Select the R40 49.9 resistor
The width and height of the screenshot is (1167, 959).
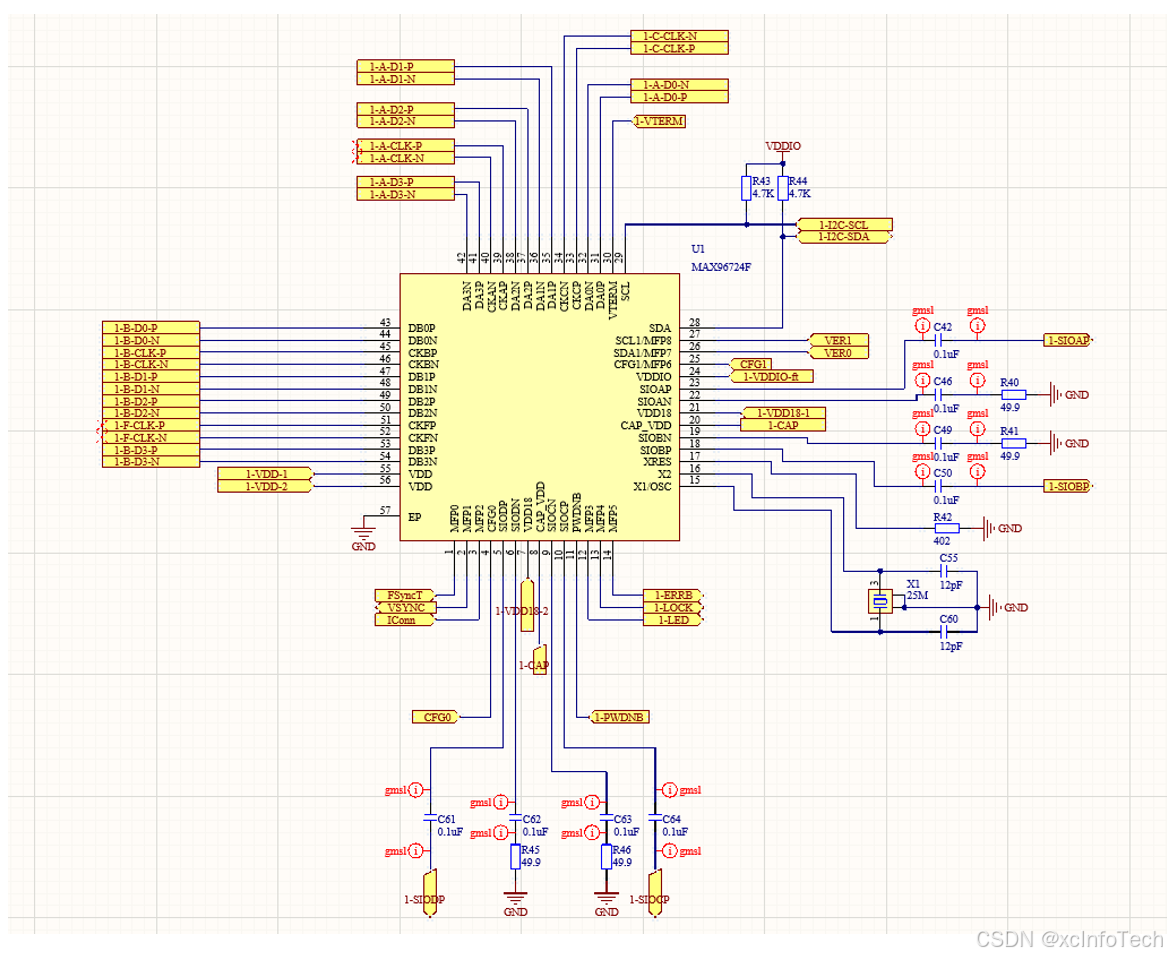tap(1014, 395)
